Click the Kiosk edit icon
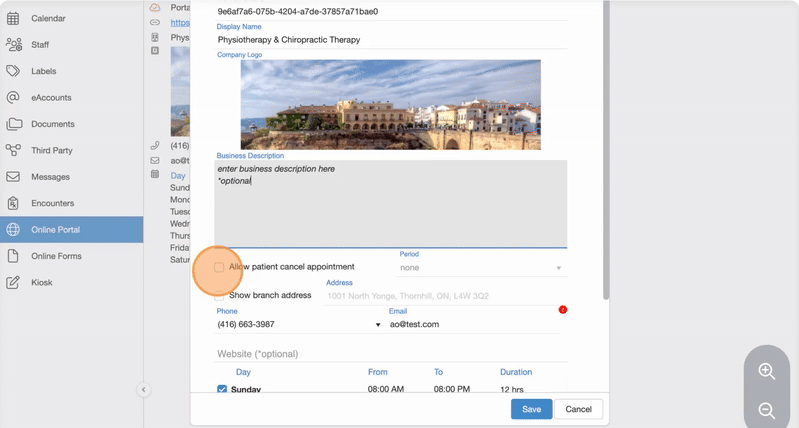 [x=13, y=283]
